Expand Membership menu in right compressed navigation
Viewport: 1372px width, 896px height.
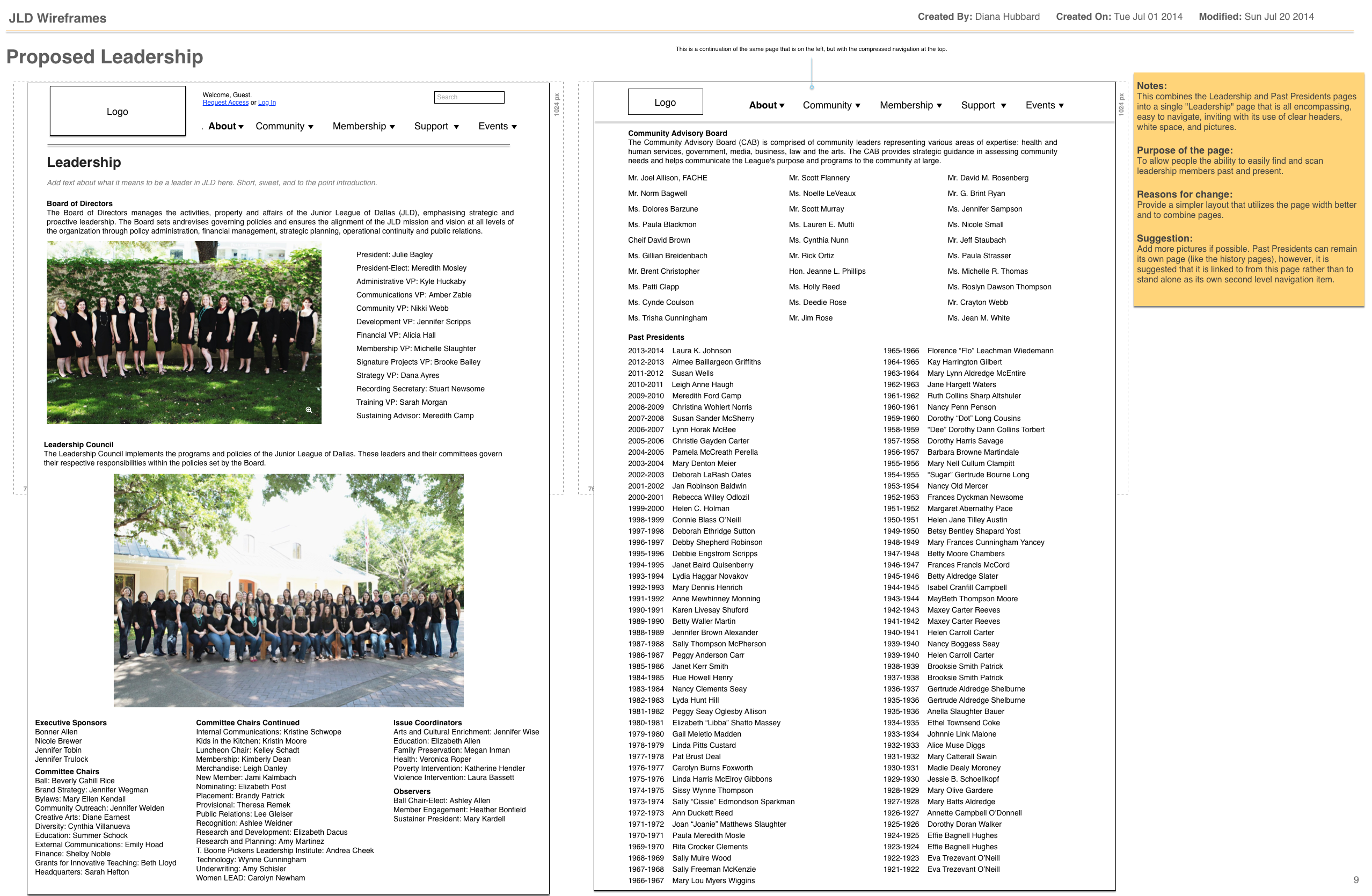click(x=910, y=106)
